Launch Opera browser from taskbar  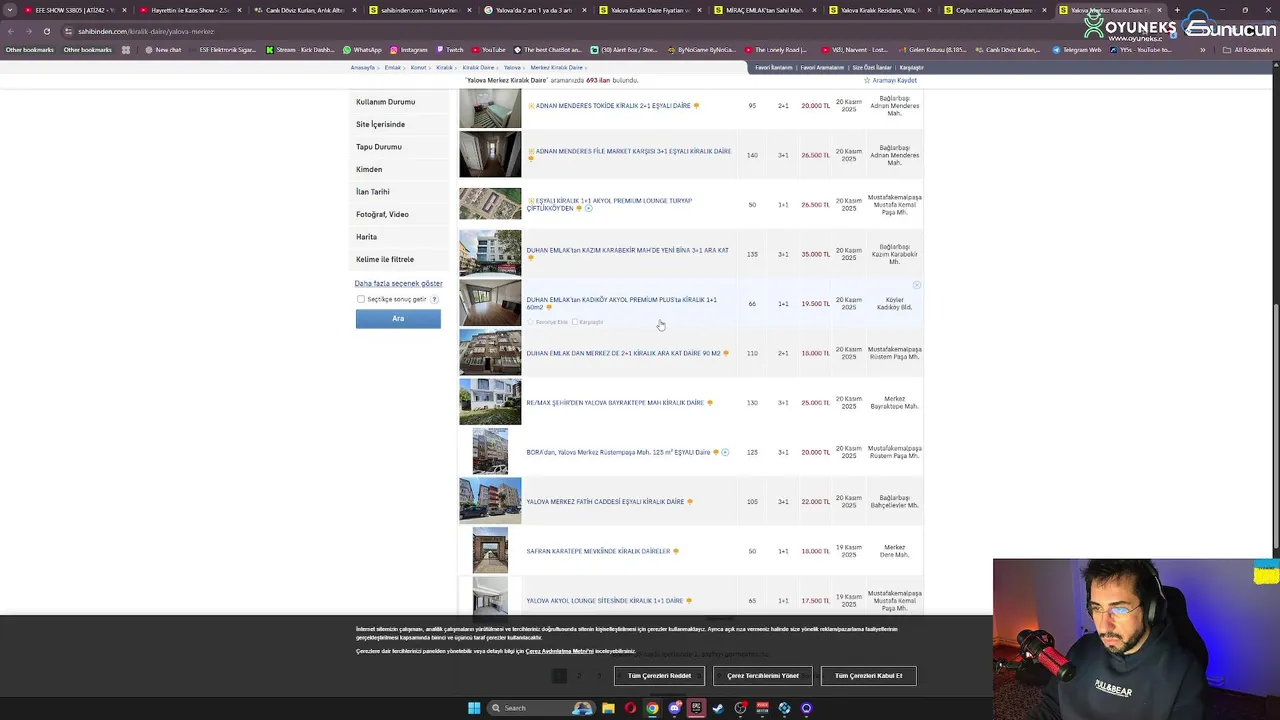tap(630, 708)
